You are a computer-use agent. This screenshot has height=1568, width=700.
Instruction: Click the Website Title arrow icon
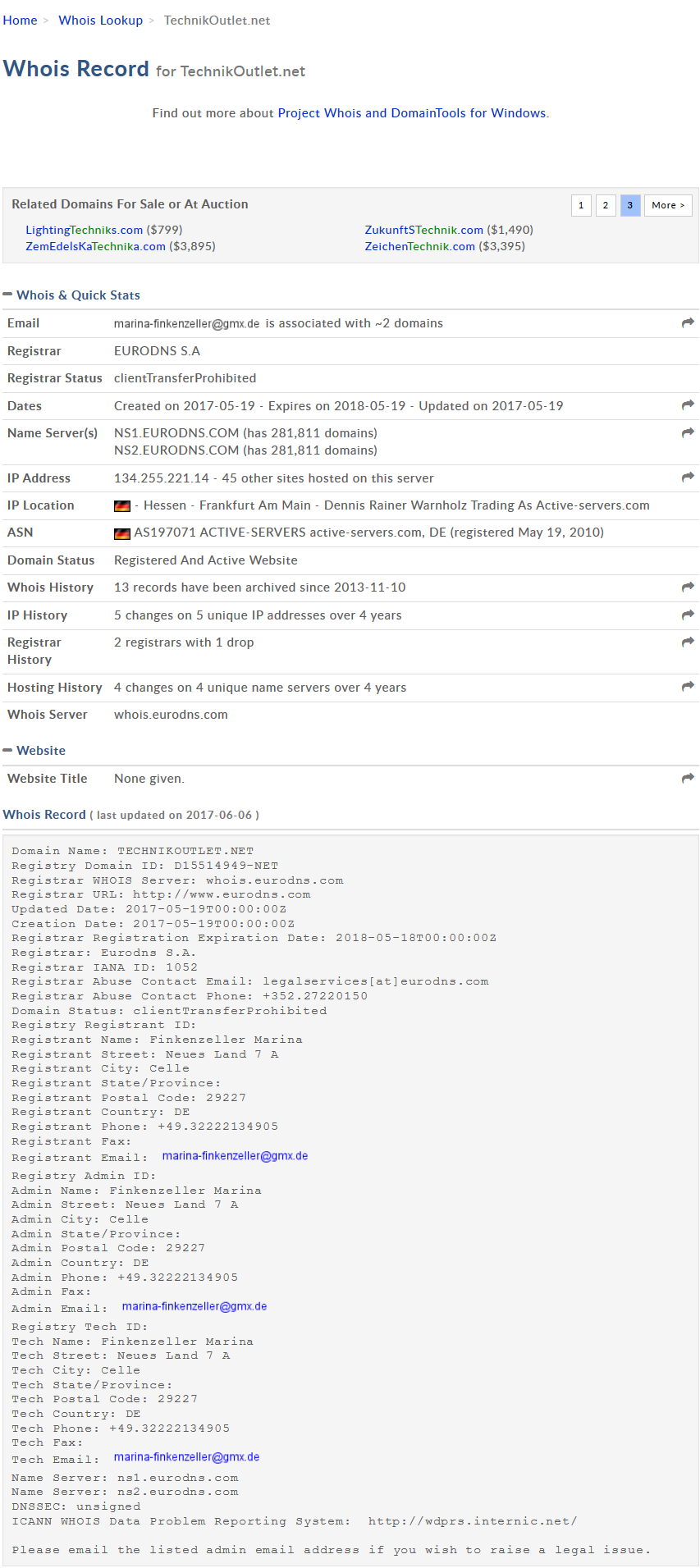(688, 778)
